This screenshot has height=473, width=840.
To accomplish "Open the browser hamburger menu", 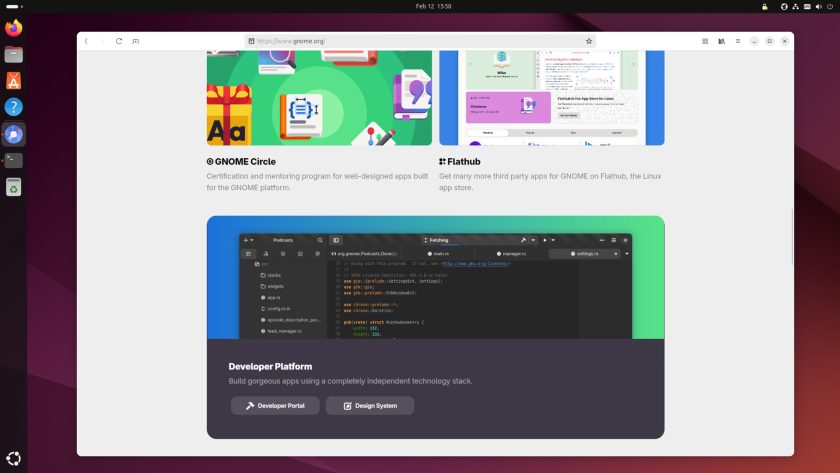I will pos(738,41).
